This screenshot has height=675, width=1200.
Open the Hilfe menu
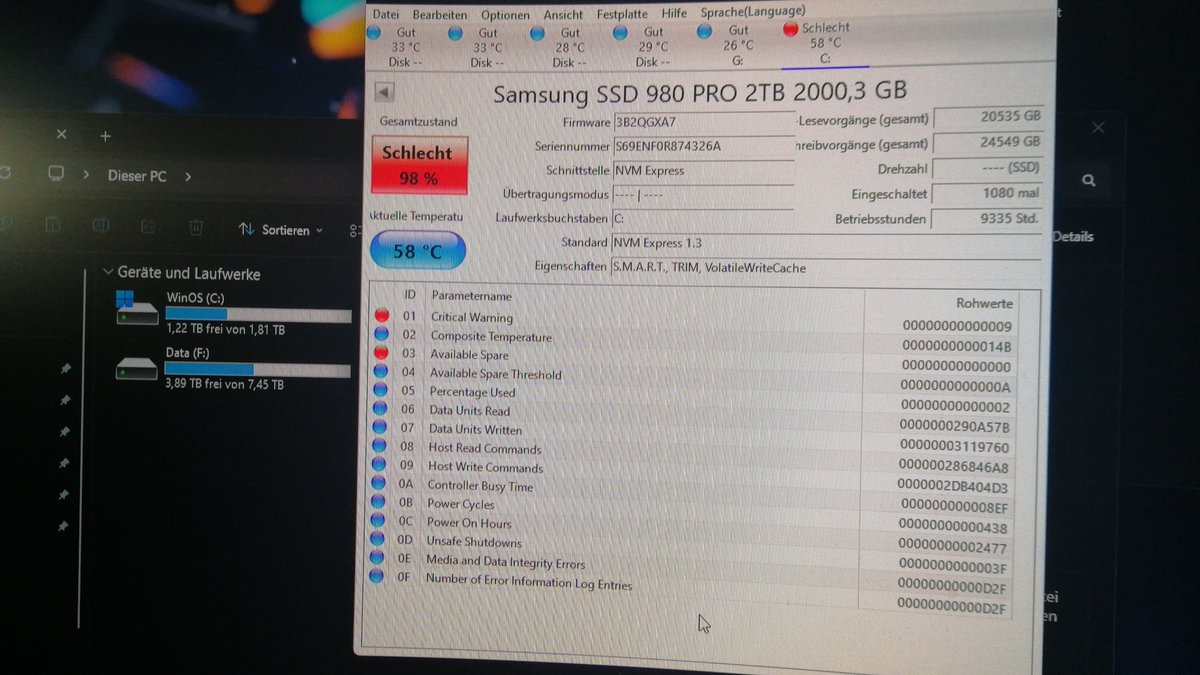pyautogui.click(x=674, y=14)
